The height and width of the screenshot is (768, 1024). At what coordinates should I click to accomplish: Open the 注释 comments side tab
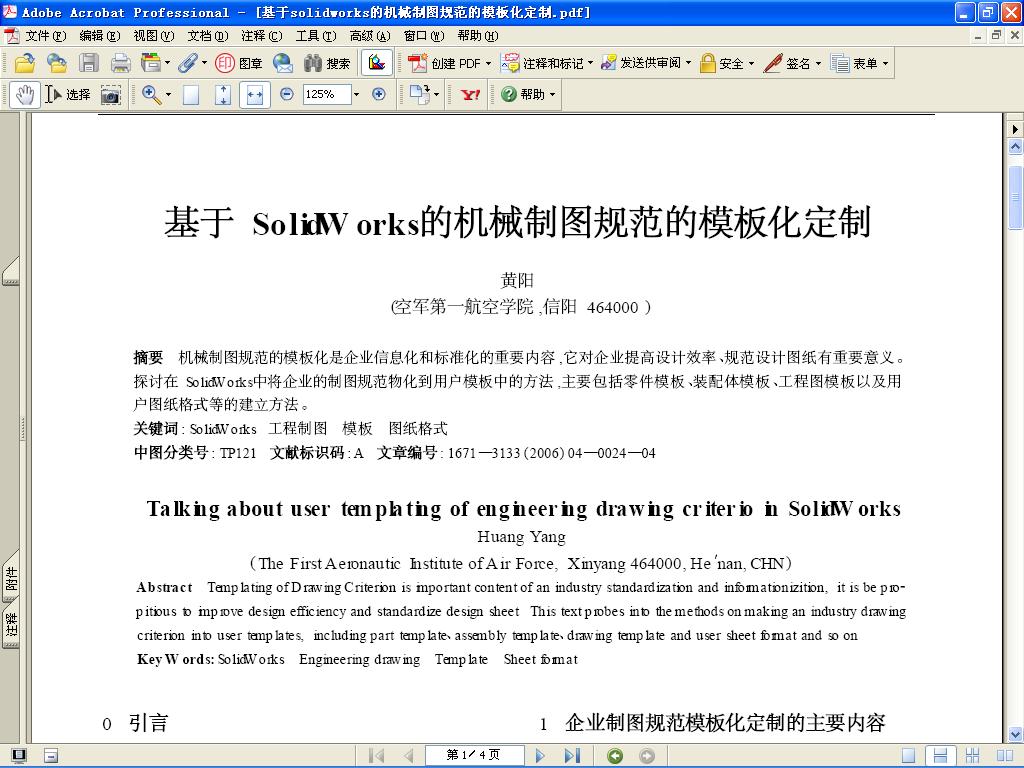coord(11,626)
